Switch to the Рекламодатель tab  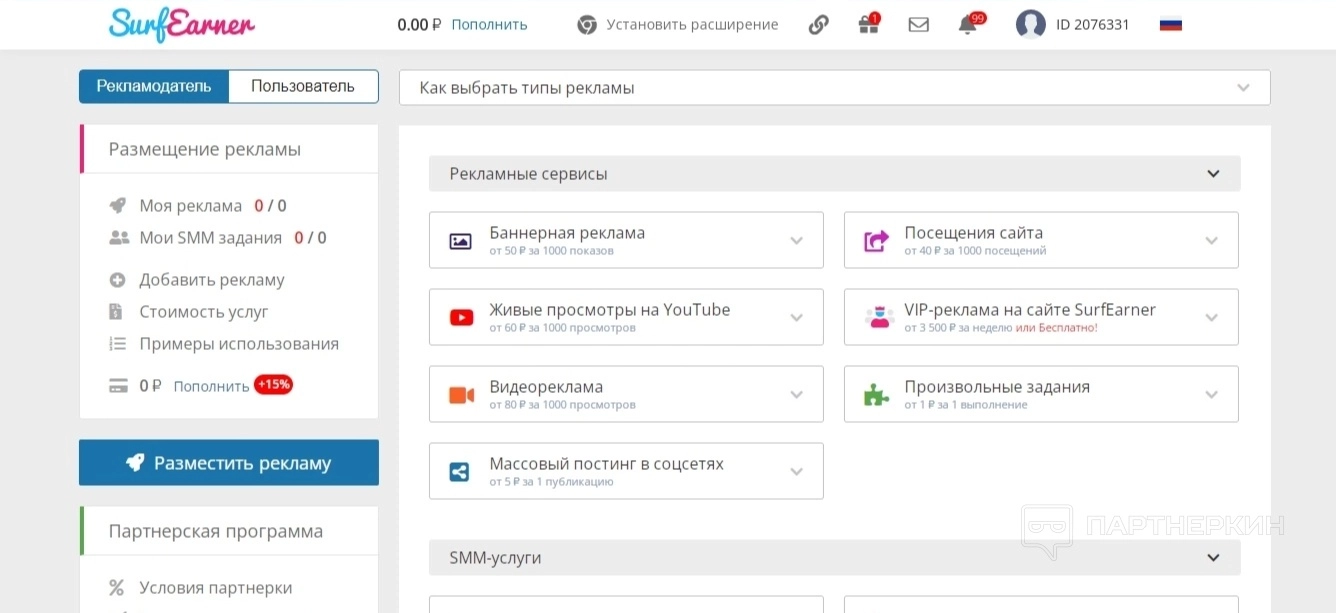(154, 86)
